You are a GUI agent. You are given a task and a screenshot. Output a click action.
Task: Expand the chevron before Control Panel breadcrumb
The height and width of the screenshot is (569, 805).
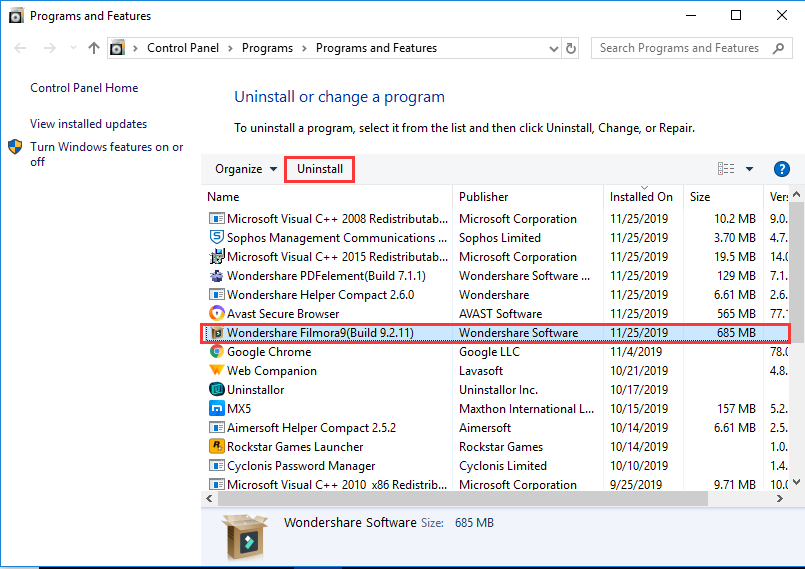(x=136, y=48)
